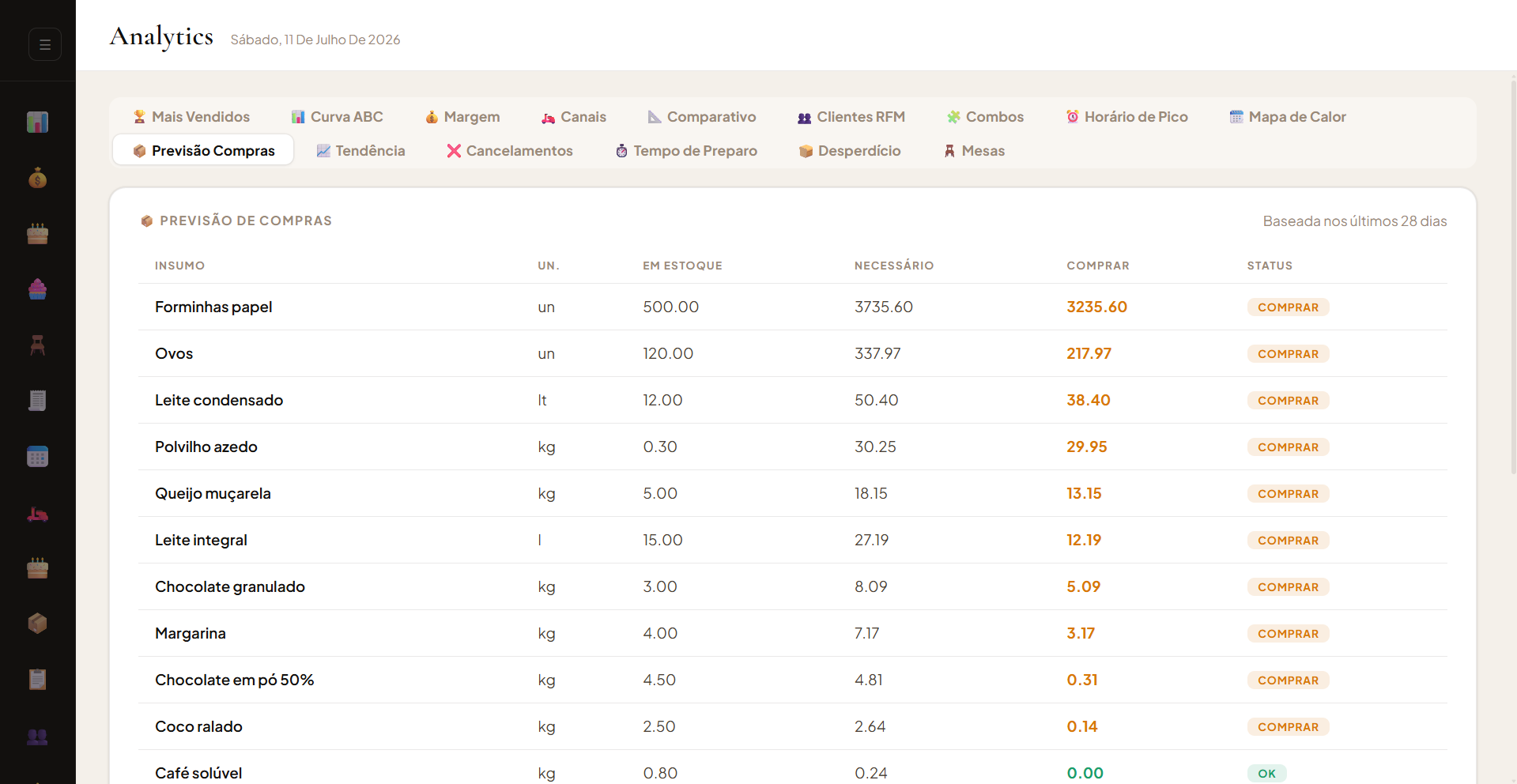The width and height of the screenshot is (1517, 784).
Task: Open the bar chart analytics sidebar icon
Action: [37, 122]
